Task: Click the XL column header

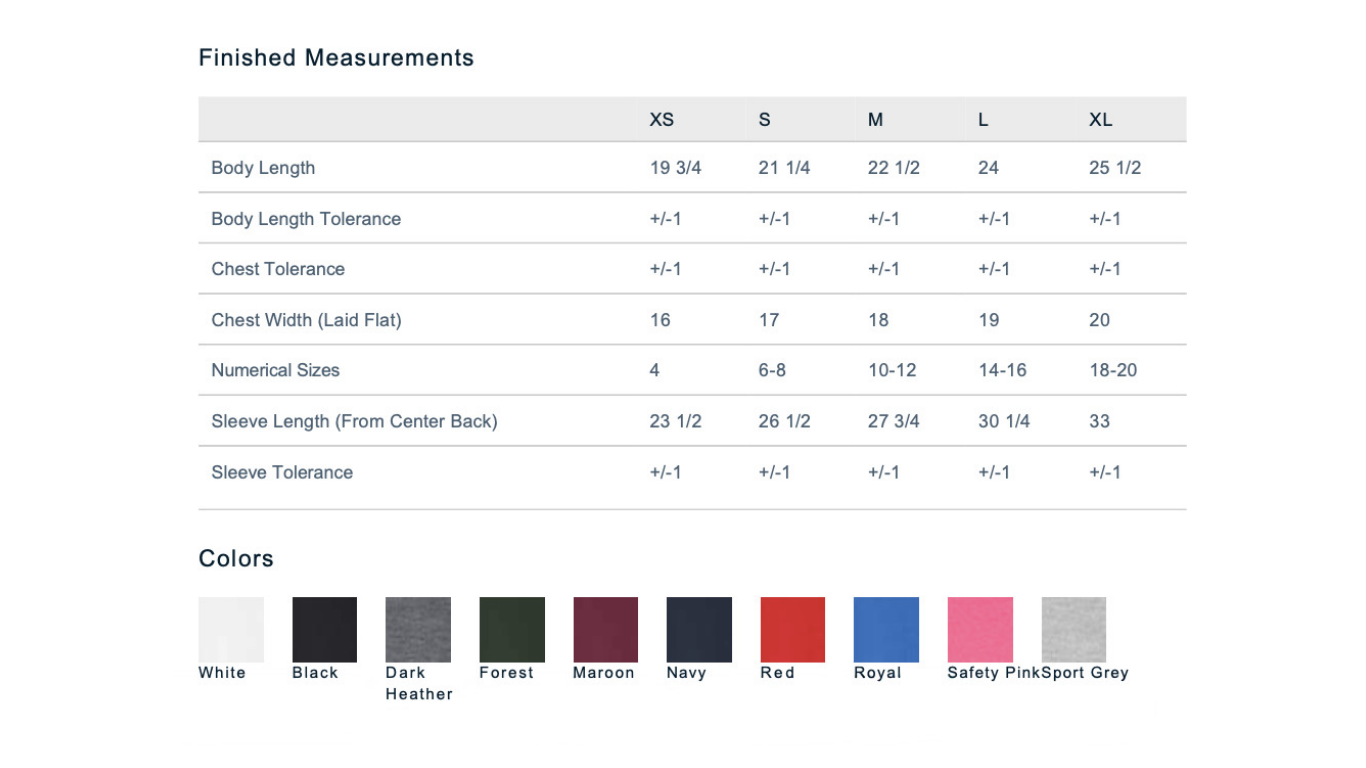Action: pos(1101,120)
